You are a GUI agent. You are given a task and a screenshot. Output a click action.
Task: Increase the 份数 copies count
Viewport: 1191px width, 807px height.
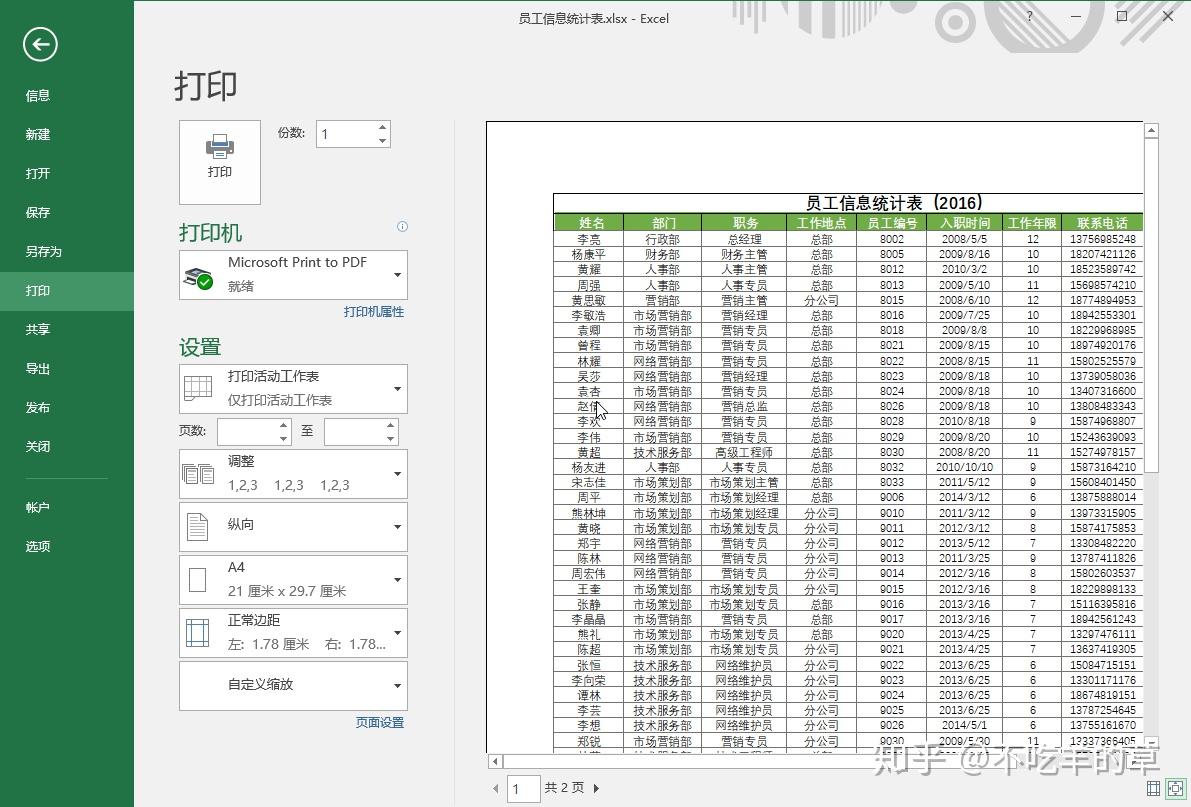click(383, 128)
